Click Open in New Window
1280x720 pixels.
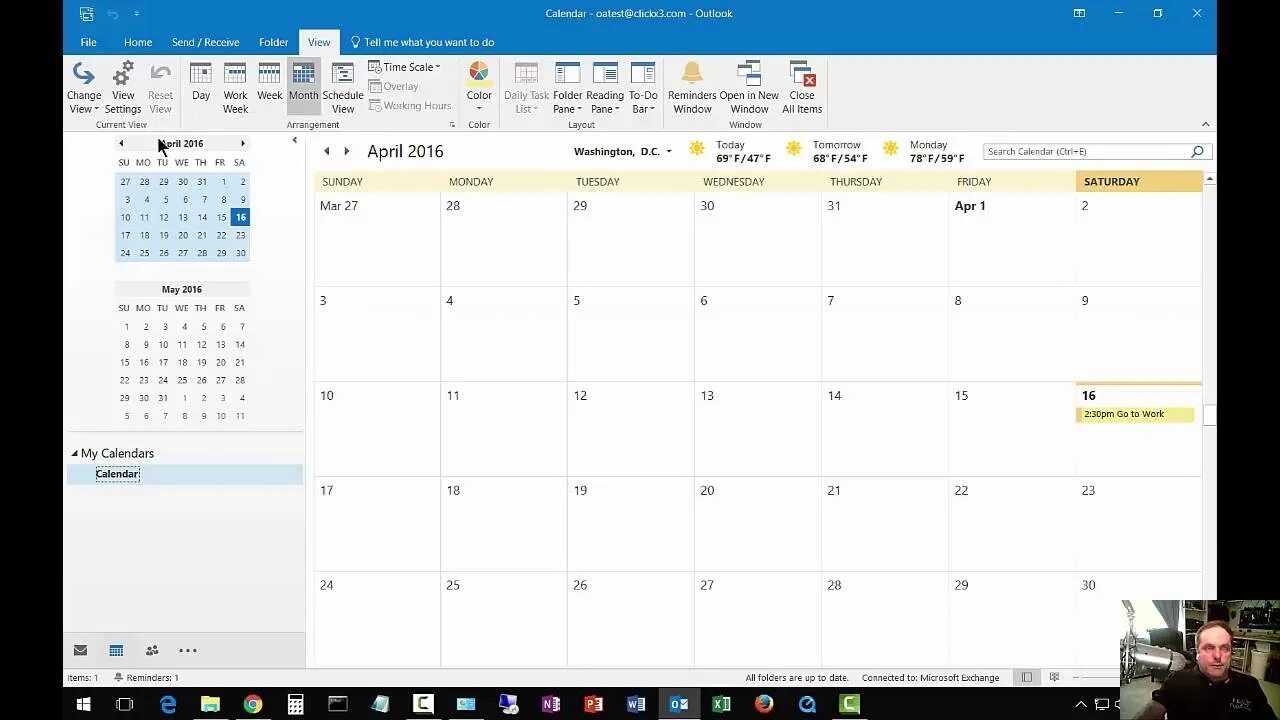[x=749, y=88]
